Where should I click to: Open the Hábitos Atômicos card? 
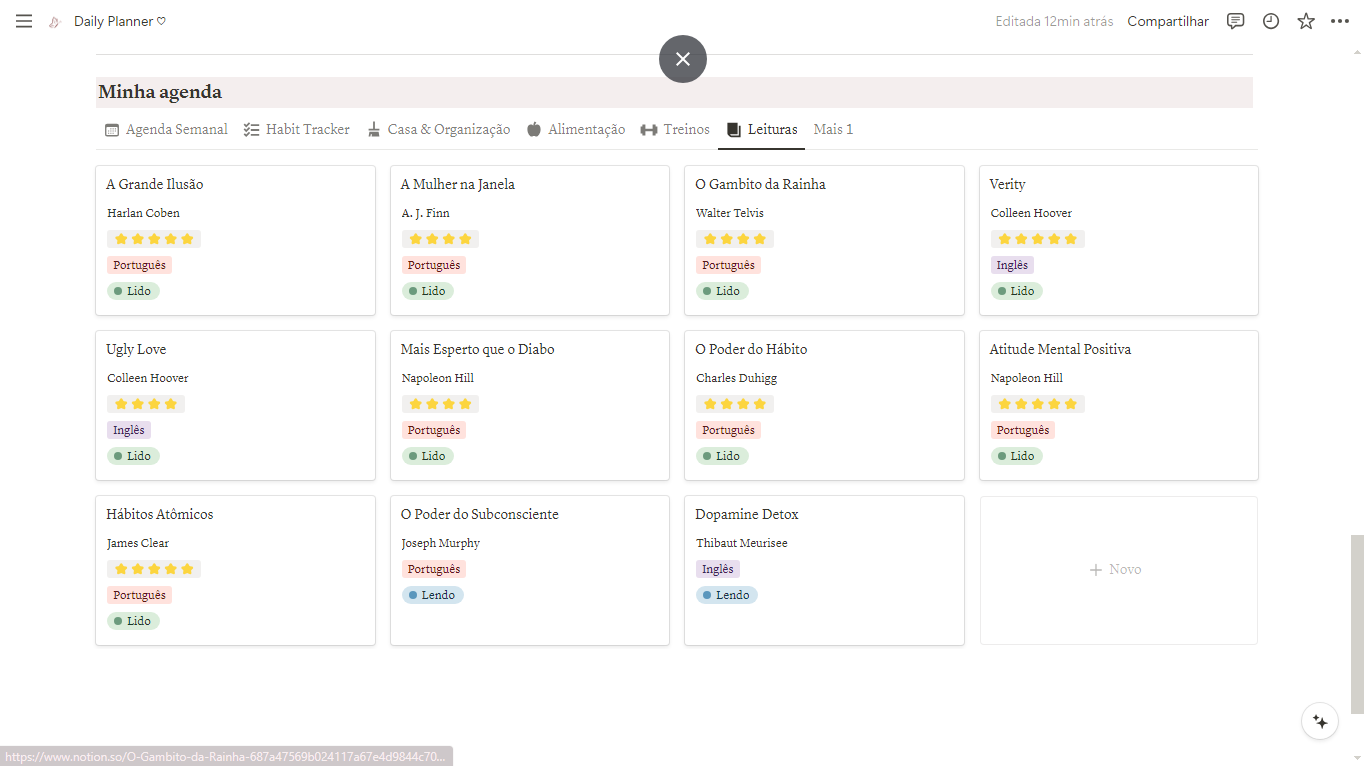coord(235,570)
